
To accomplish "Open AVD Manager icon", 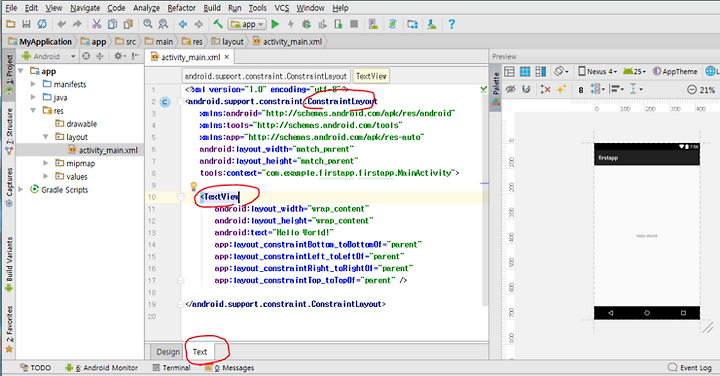I will 373,24.
